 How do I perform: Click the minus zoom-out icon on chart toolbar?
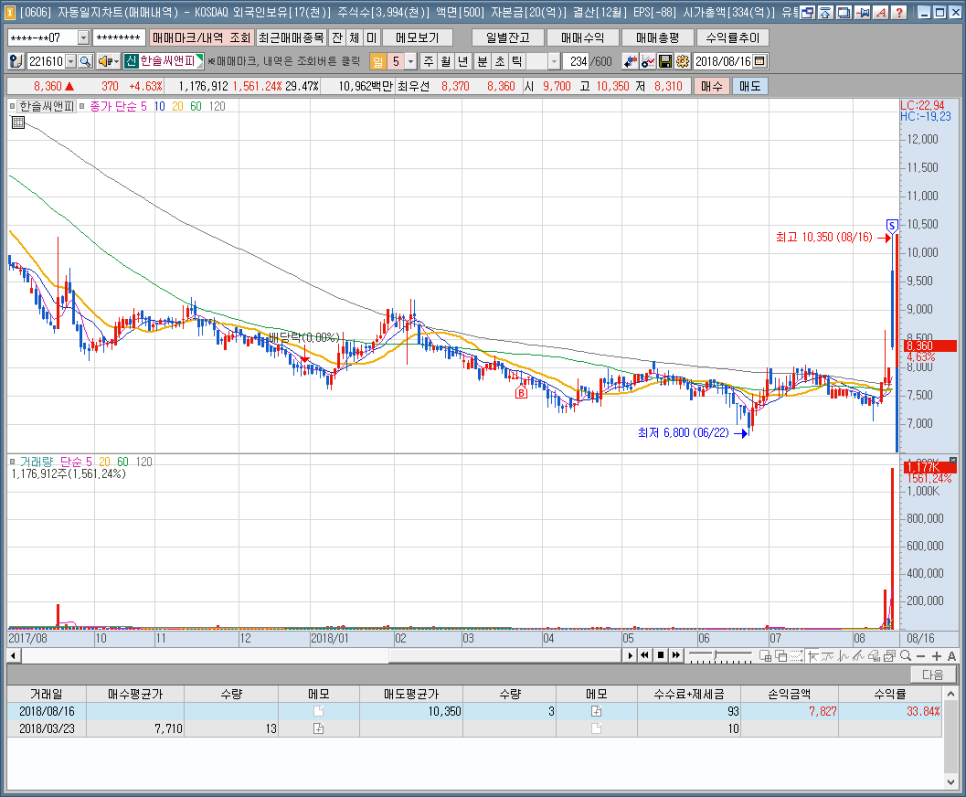[x=920, y=656]
